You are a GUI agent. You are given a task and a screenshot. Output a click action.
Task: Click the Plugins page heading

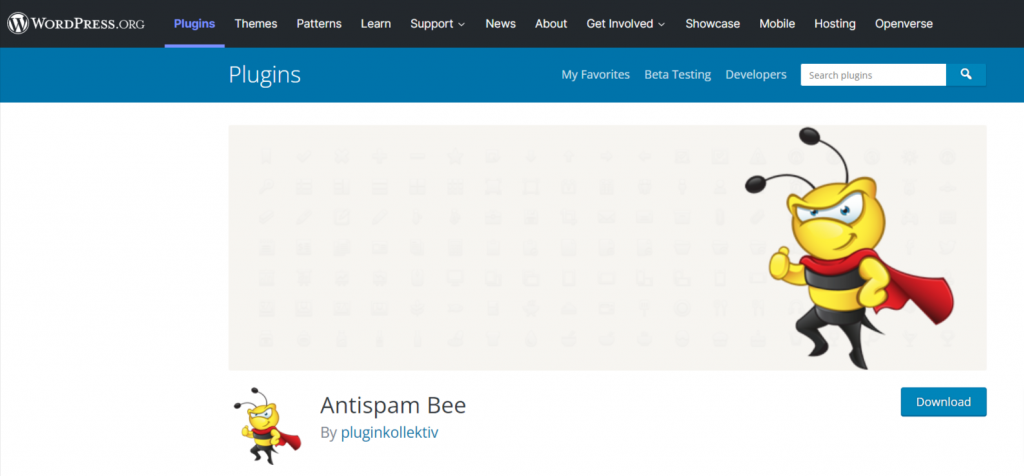tap(264, 74)
